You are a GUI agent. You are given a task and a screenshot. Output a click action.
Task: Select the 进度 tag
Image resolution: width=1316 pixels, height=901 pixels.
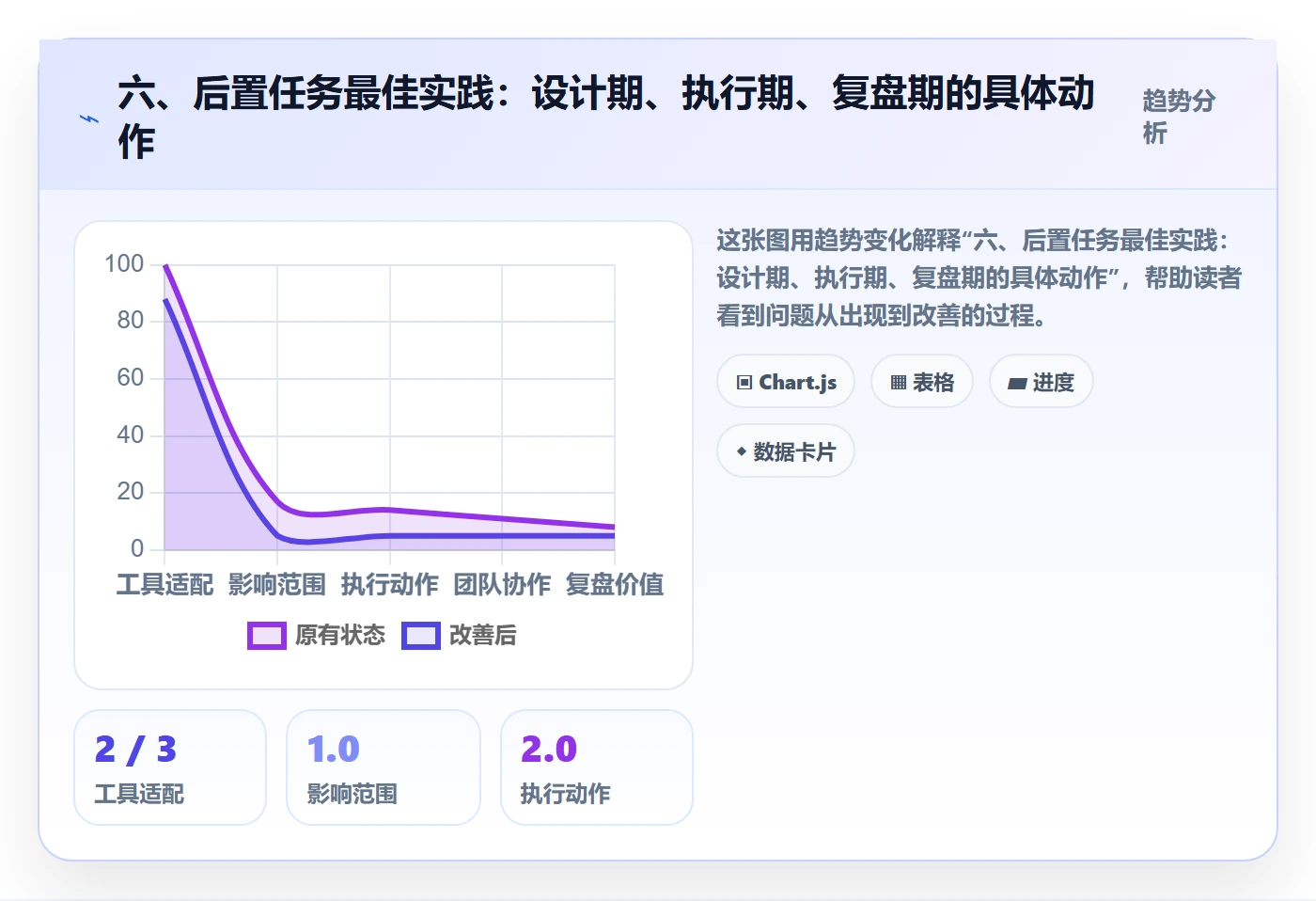pos(1042,382)
